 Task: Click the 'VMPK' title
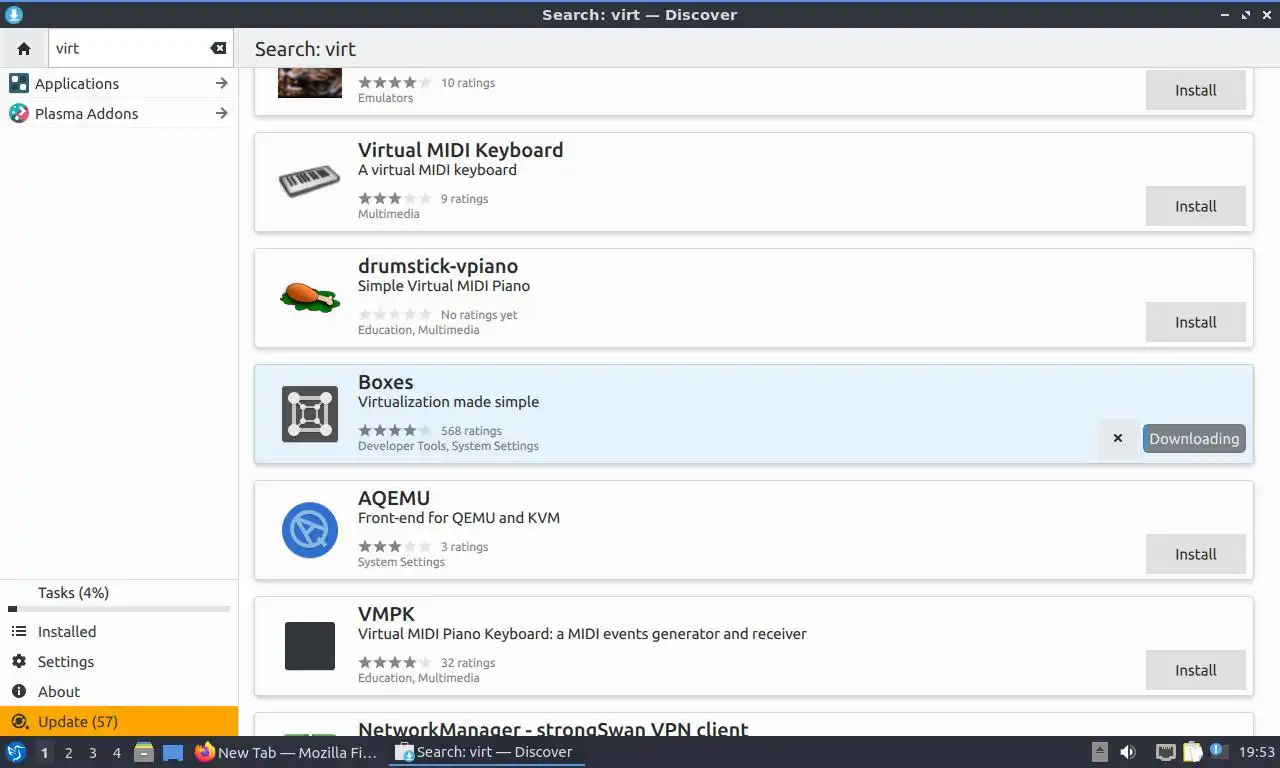pos(386,614)
